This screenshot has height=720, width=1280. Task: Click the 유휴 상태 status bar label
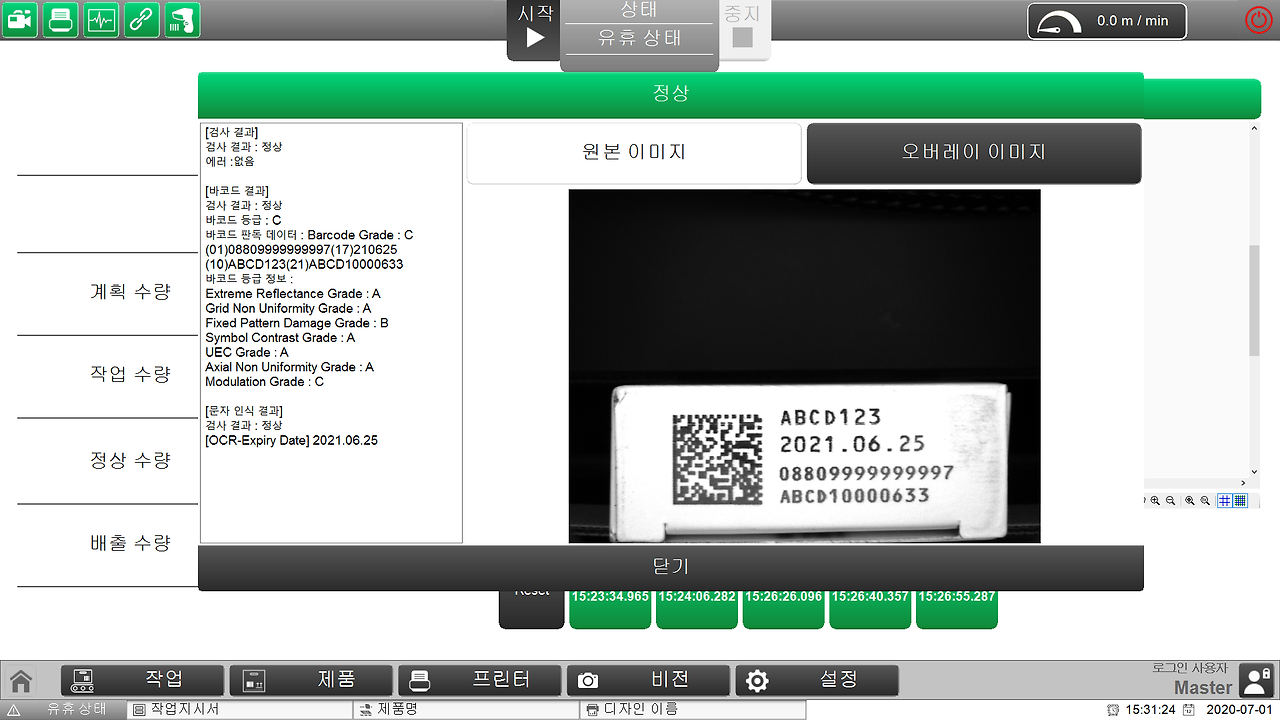(76, 710)
